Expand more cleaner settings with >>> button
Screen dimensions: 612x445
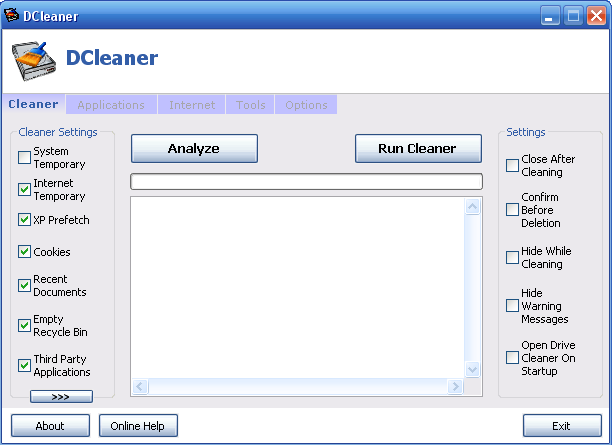[x=61, y=397]
